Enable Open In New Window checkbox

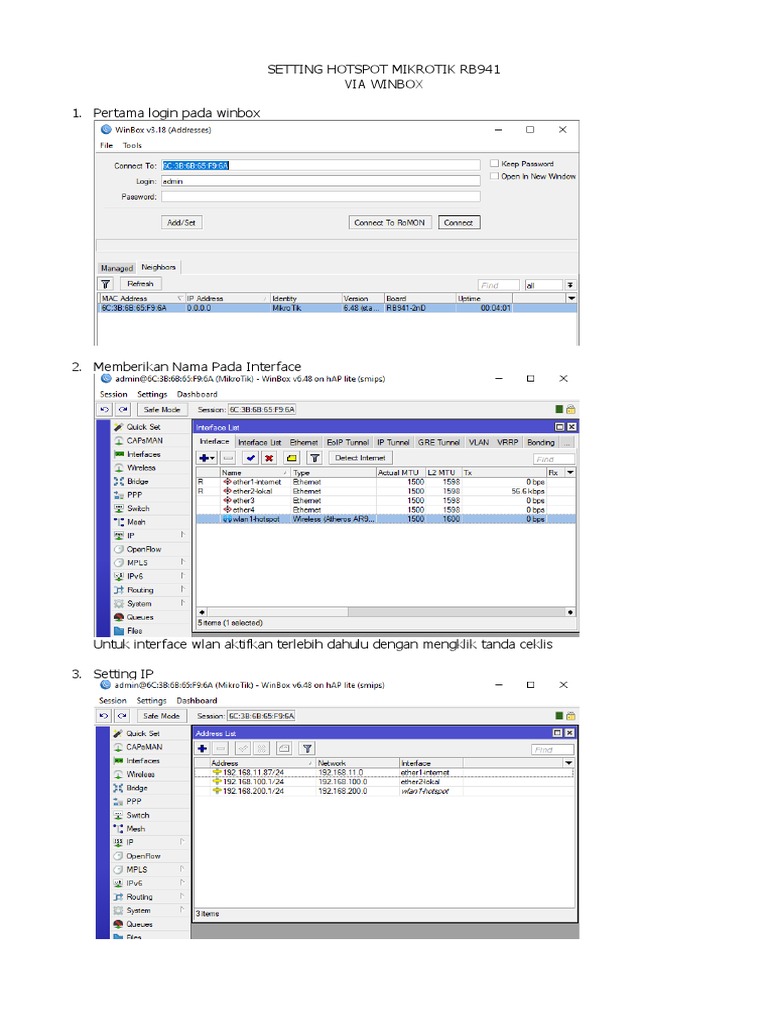point(494,176)
